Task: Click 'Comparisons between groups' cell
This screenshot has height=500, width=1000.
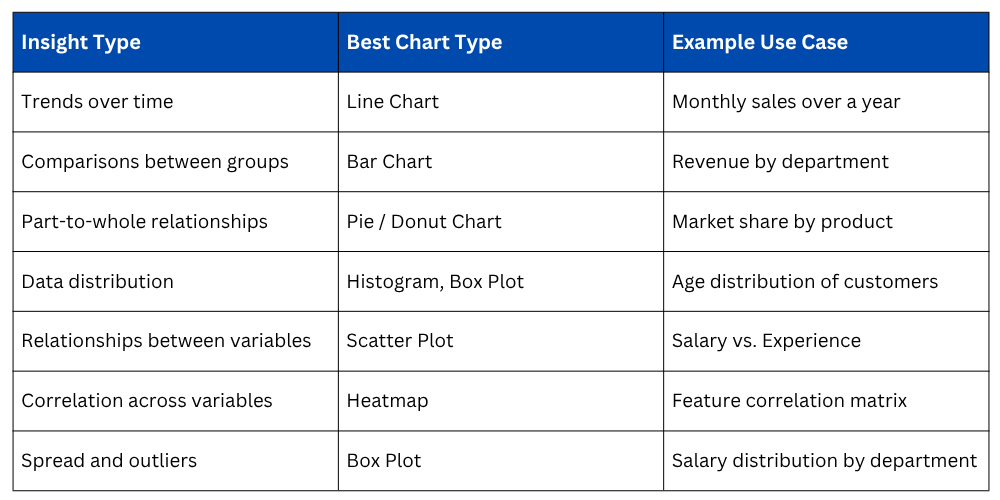Action: click(x=155, y=162)
